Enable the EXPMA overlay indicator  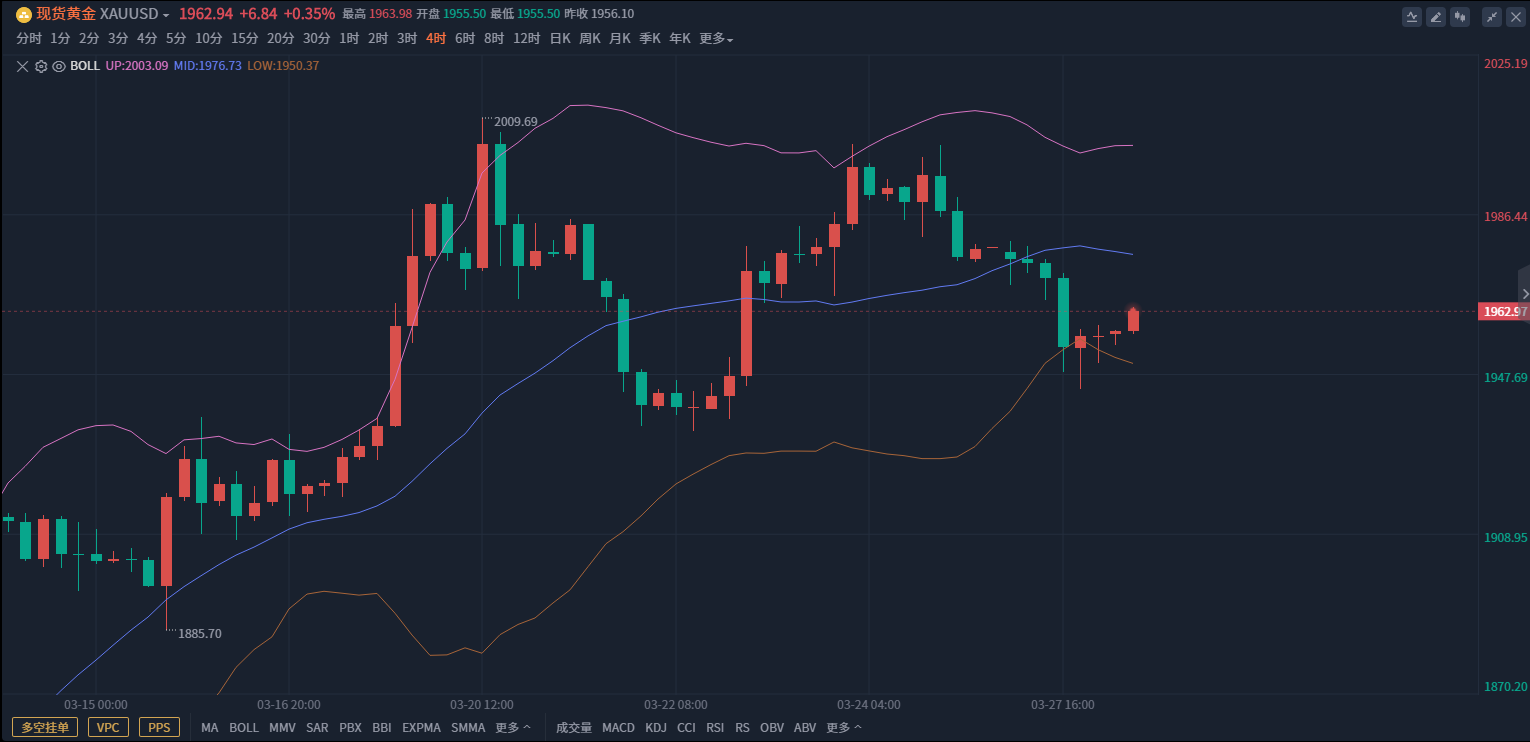421,728
